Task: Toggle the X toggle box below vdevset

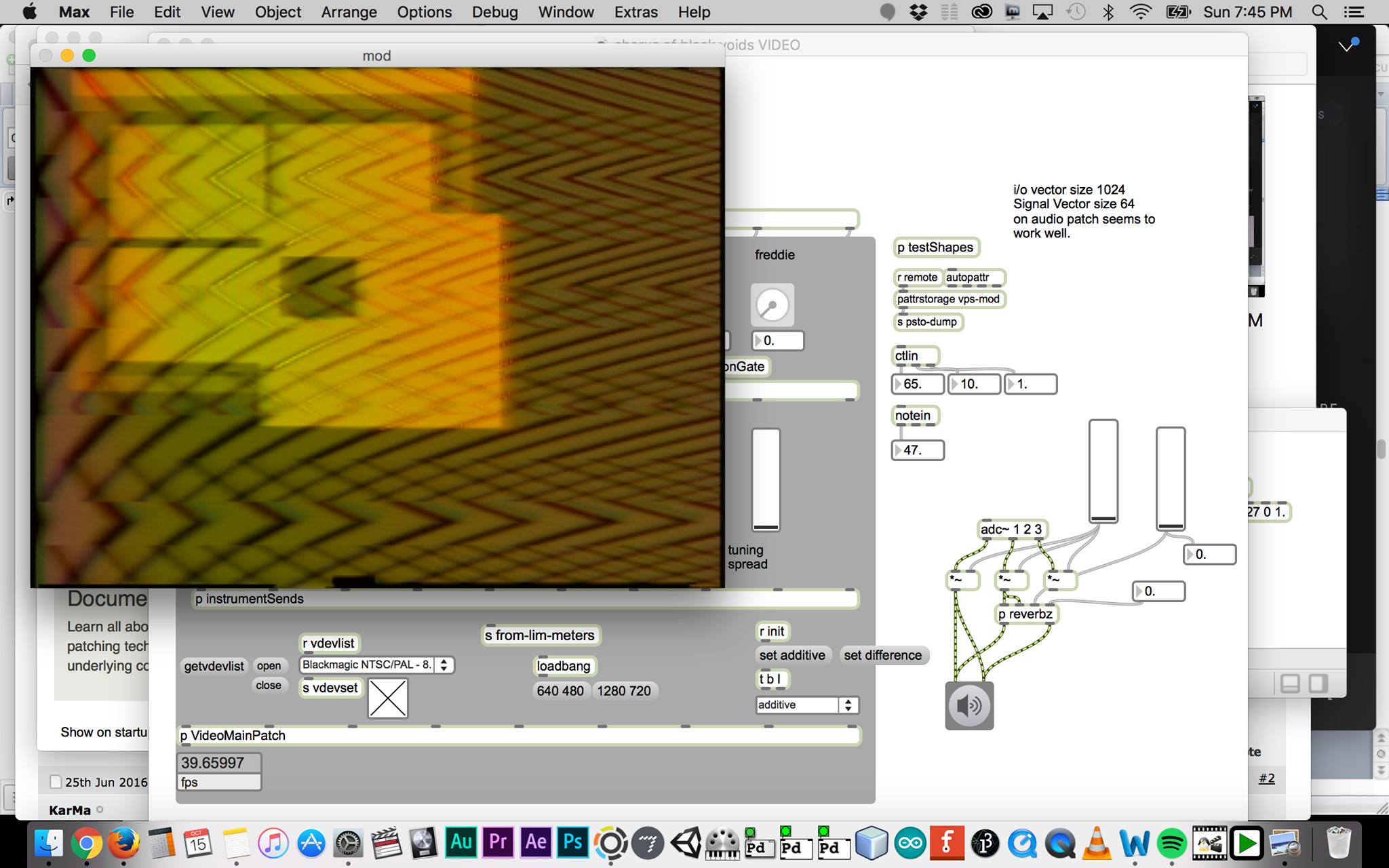Action: point(388,698)
